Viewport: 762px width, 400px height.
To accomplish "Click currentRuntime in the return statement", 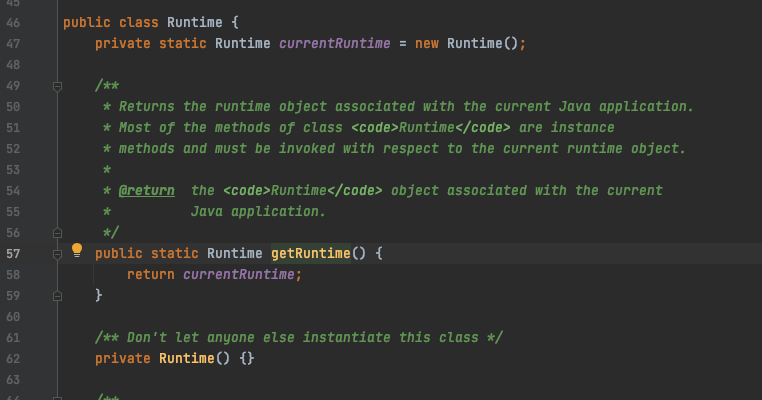I will tap(240, 275).
